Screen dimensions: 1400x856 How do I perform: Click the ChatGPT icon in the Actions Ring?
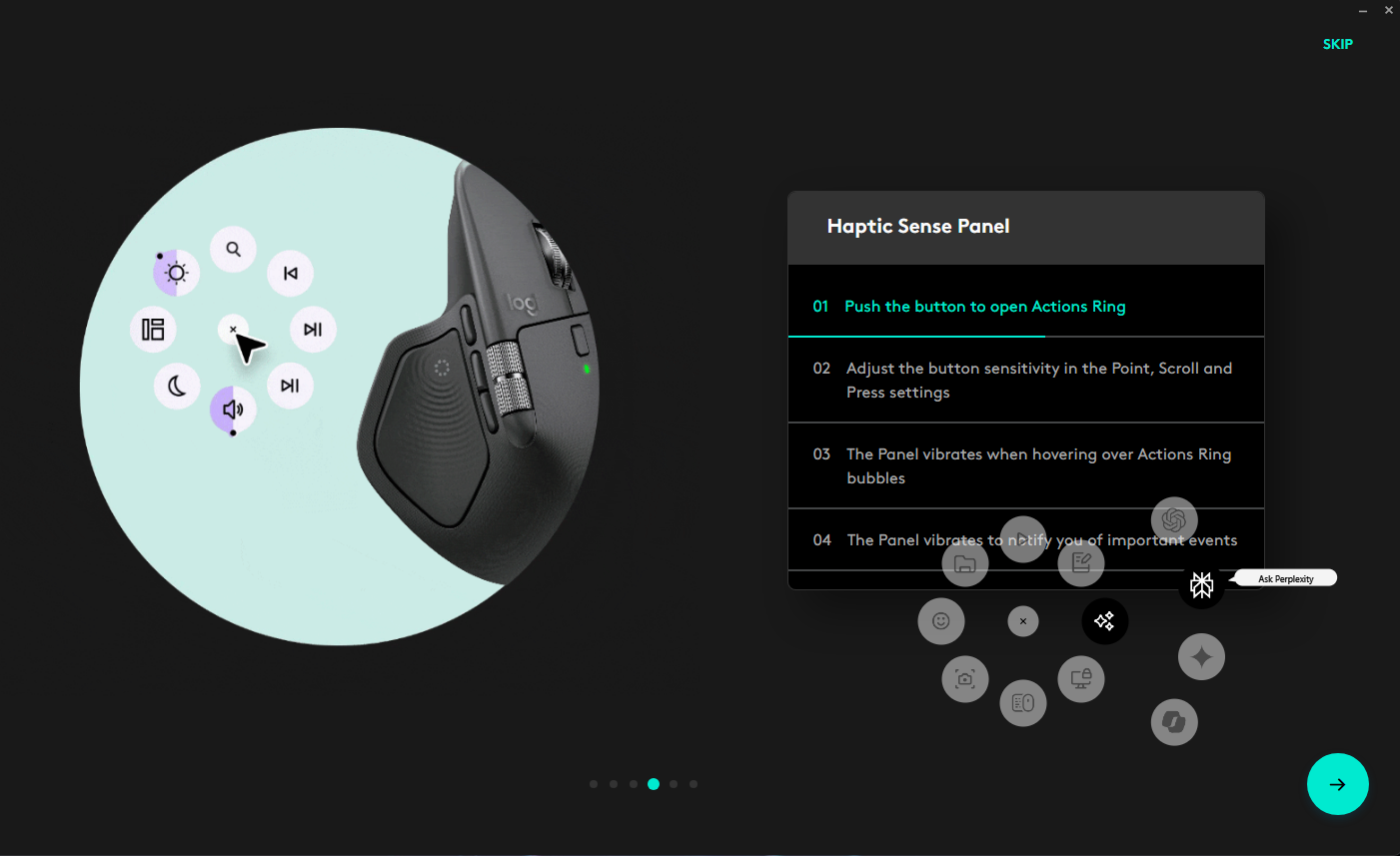[x=1174, y=520]
